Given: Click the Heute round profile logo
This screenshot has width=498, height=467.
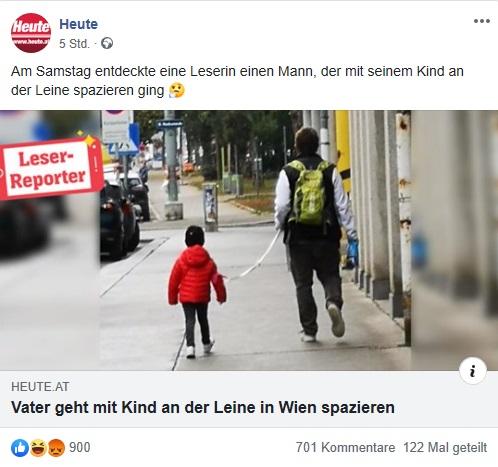Looking at the screenshot, I should click(x=31, y=33).
